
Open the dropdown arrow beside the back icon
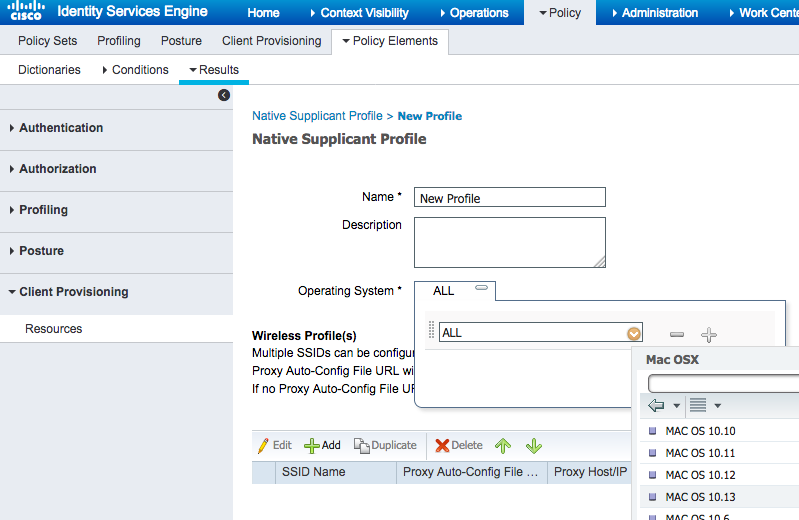click(676, 406)
